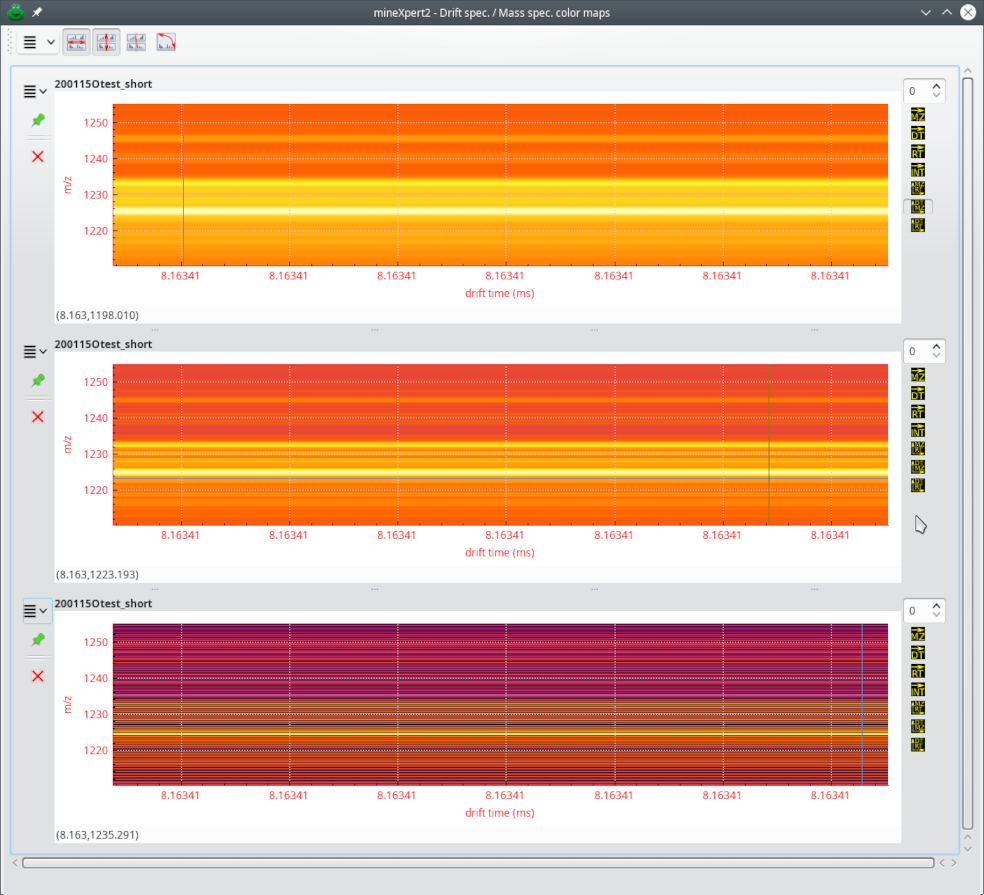Click the vertical scrollbar on the right
The width and height of the screenshot is (984, 895).
click(968, 450)
